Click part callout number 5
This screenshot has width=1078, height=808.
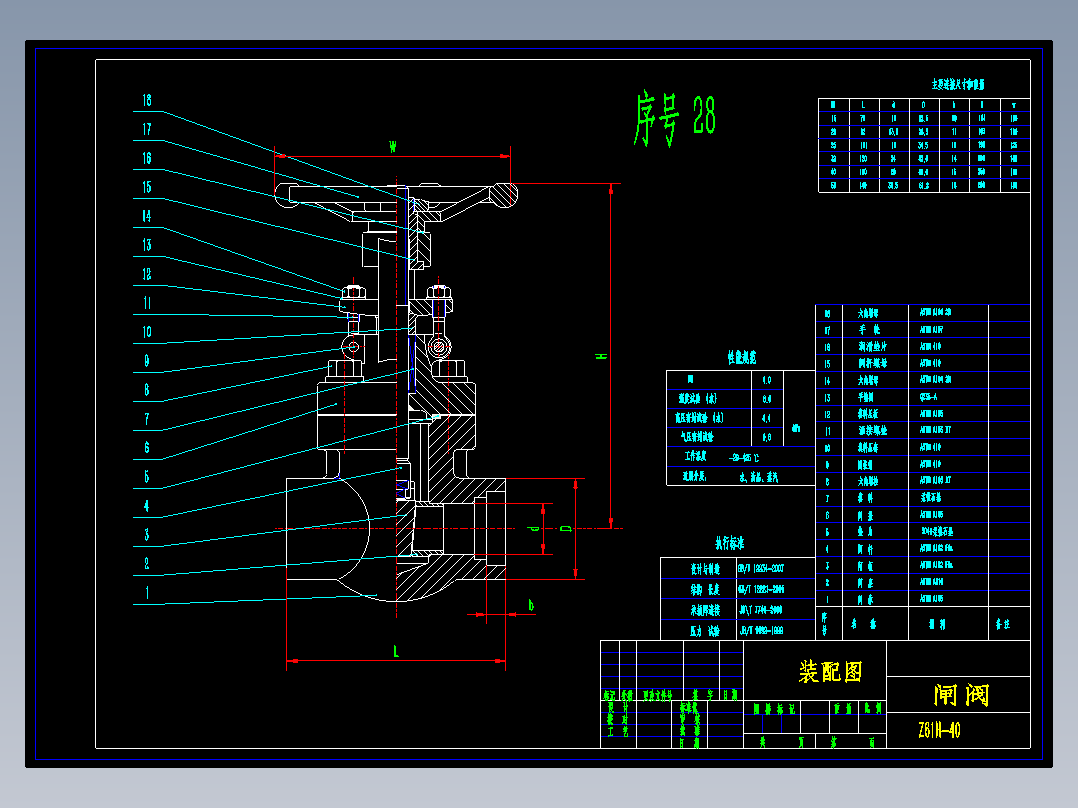[146, 477]
